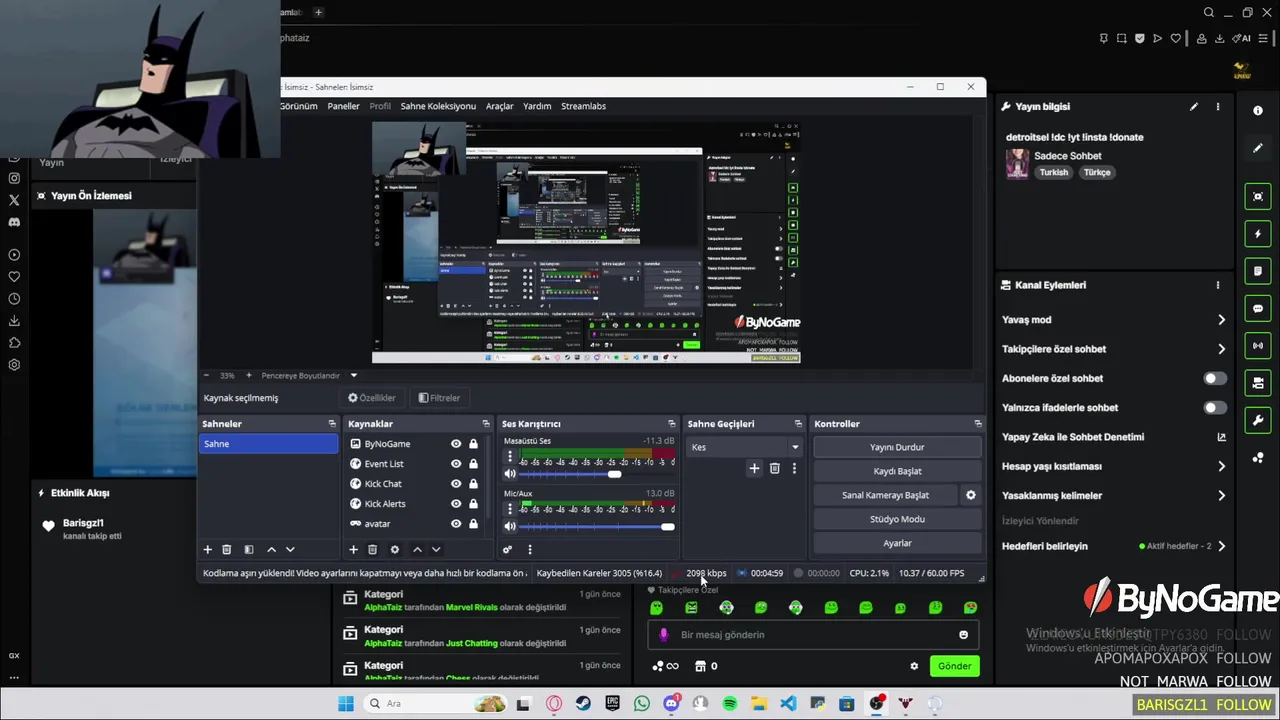This screenshot has height=720, width=1280.
Task: Open scene filters icon in Sahneler toolbar
Action: pos(249,549)
